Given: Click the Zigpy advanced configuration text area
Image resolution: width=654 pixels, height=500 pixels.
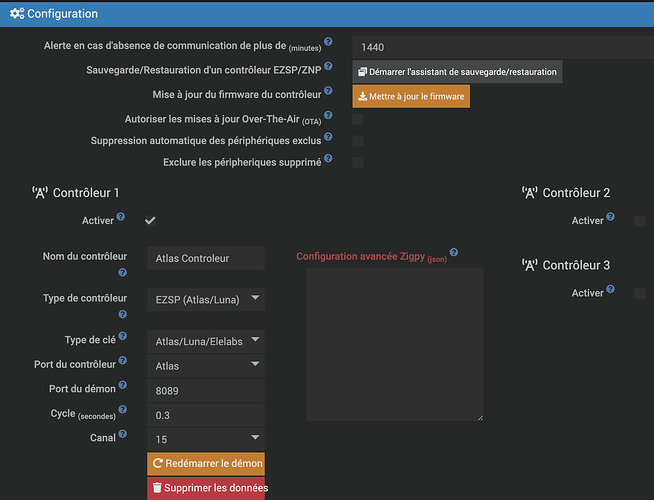Looking at the screenshot, I should (x=394, y=344).
